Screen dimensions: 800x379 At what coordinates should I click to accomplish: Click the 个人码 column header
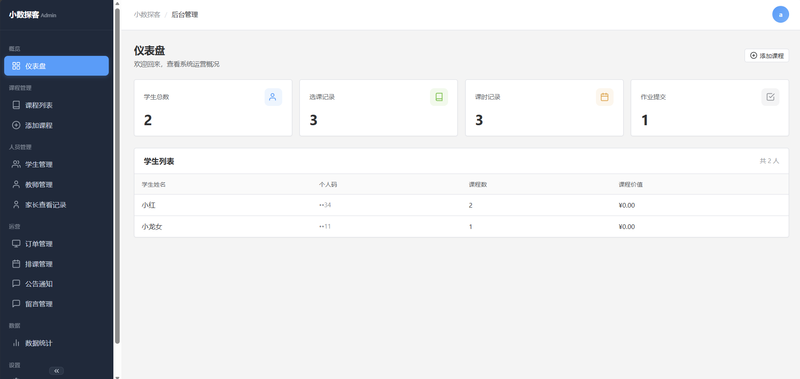(x=328, y=184)
